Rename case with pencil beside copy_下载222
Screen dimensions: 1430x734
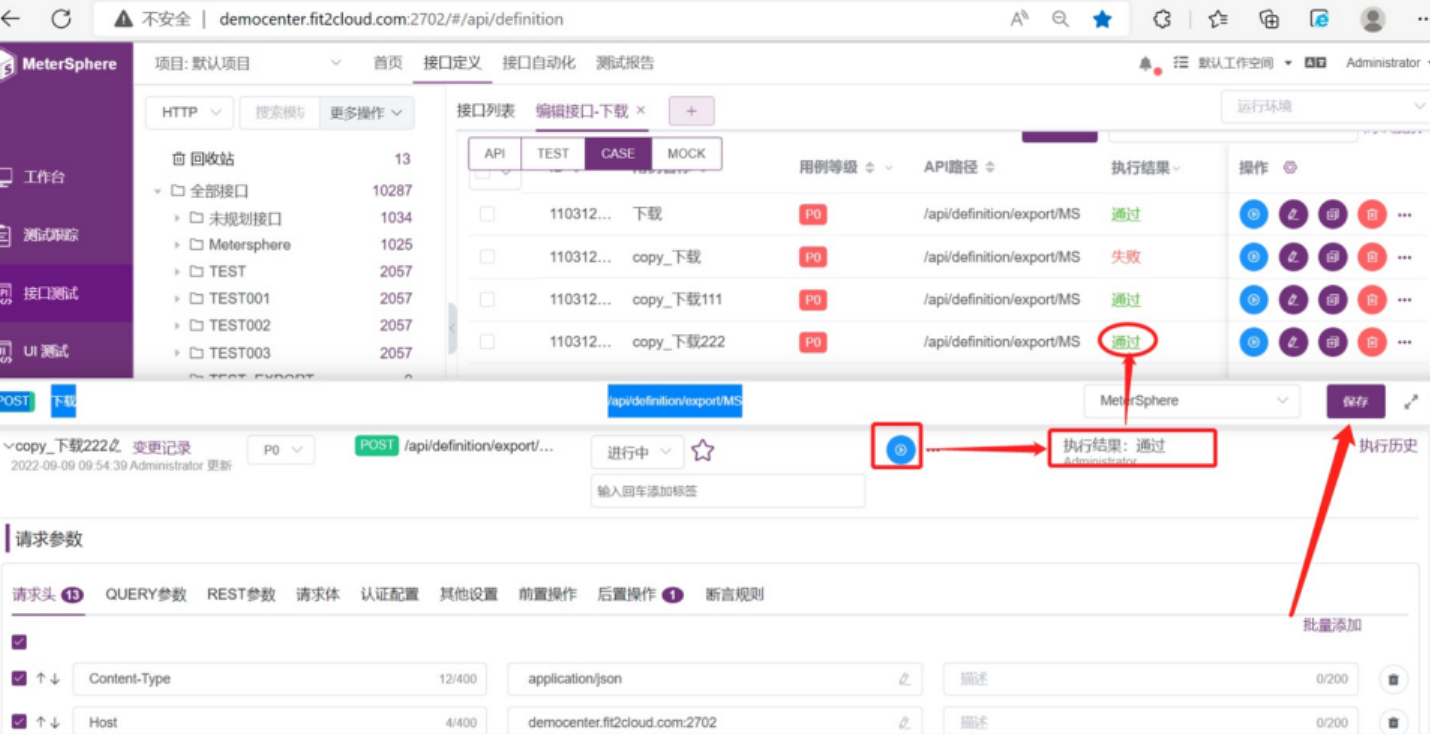tap(115, 446)
